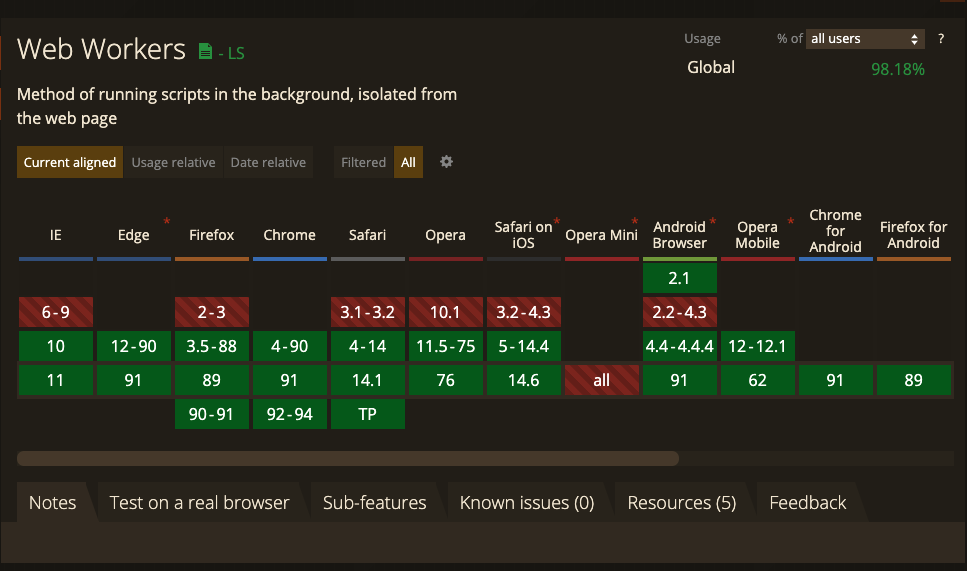Click the Android Browser 2.2-4.3 cell
Screen dimensions: 967x571
[680, 312]
